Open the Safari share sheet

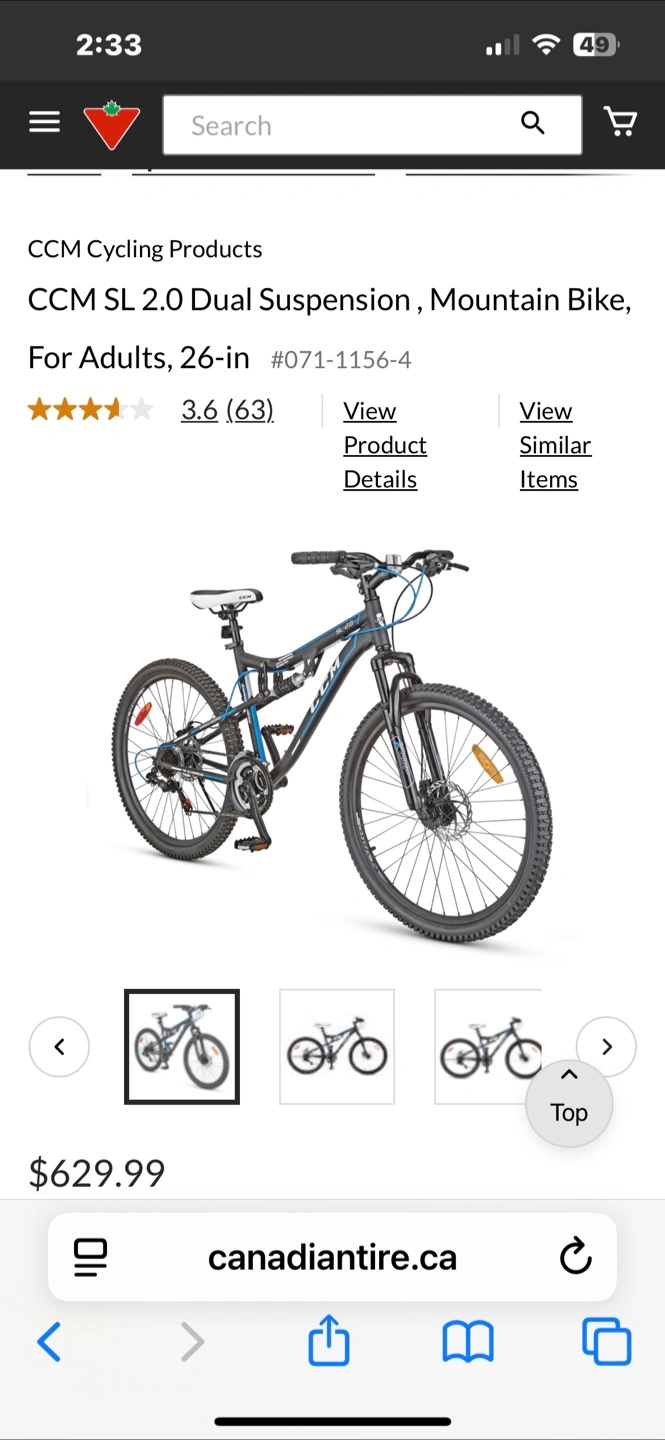click(329, 1340)
